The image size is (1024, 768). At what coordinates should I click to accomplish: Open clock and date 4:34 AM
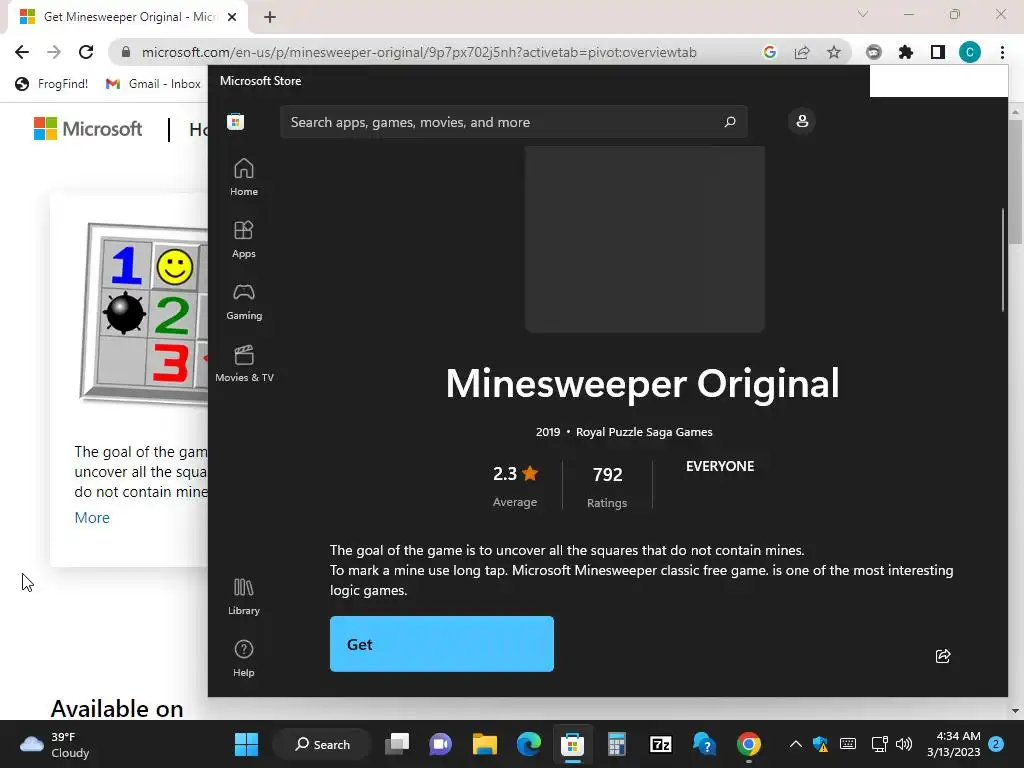click(x=954, y=744)
